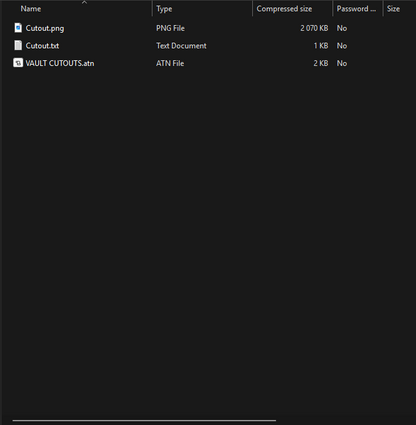Click the password No value for Cutout.png
Viewport: 416px width, 425px height.
pyautogui.click(x=342, y=28)
